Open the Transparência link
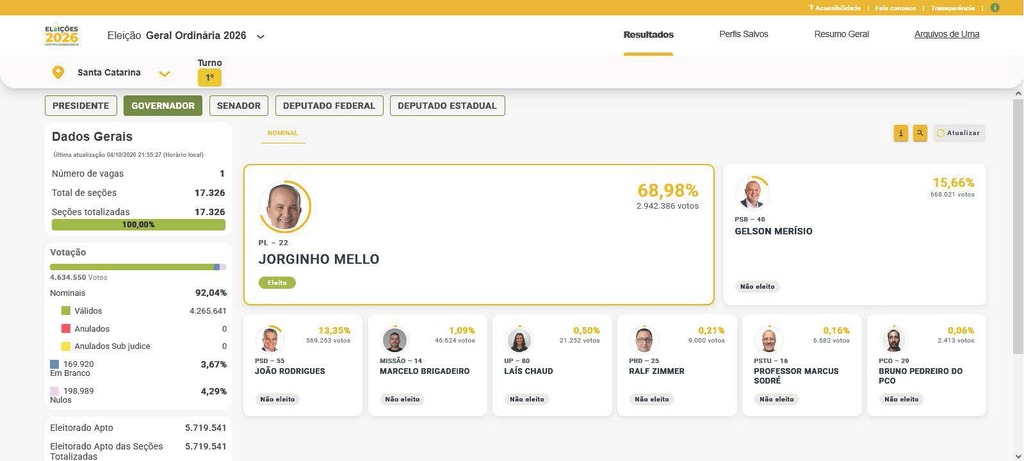 pos(953,8)
